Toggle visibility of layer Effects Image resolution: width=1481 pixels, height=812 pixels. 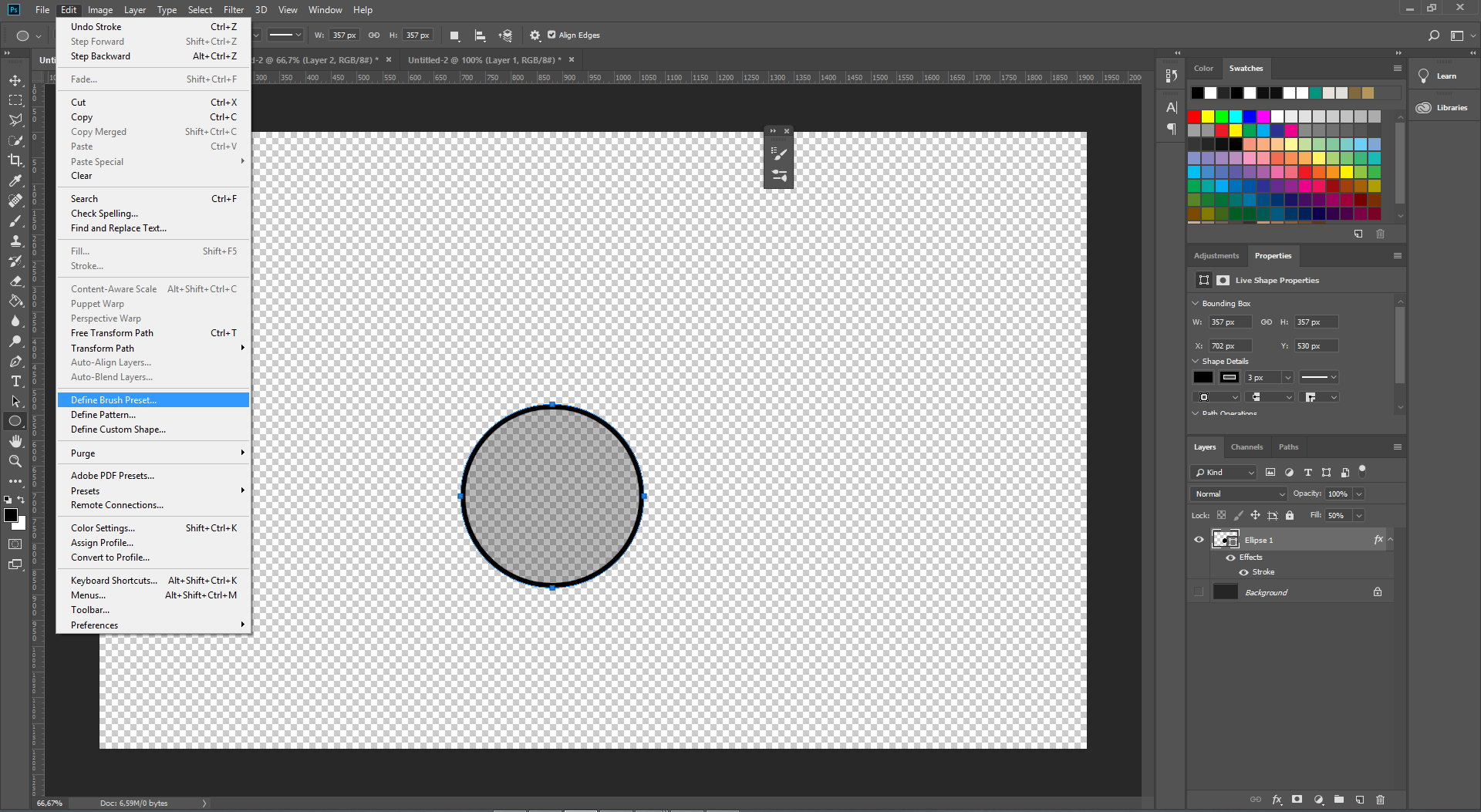point(1230,558)
